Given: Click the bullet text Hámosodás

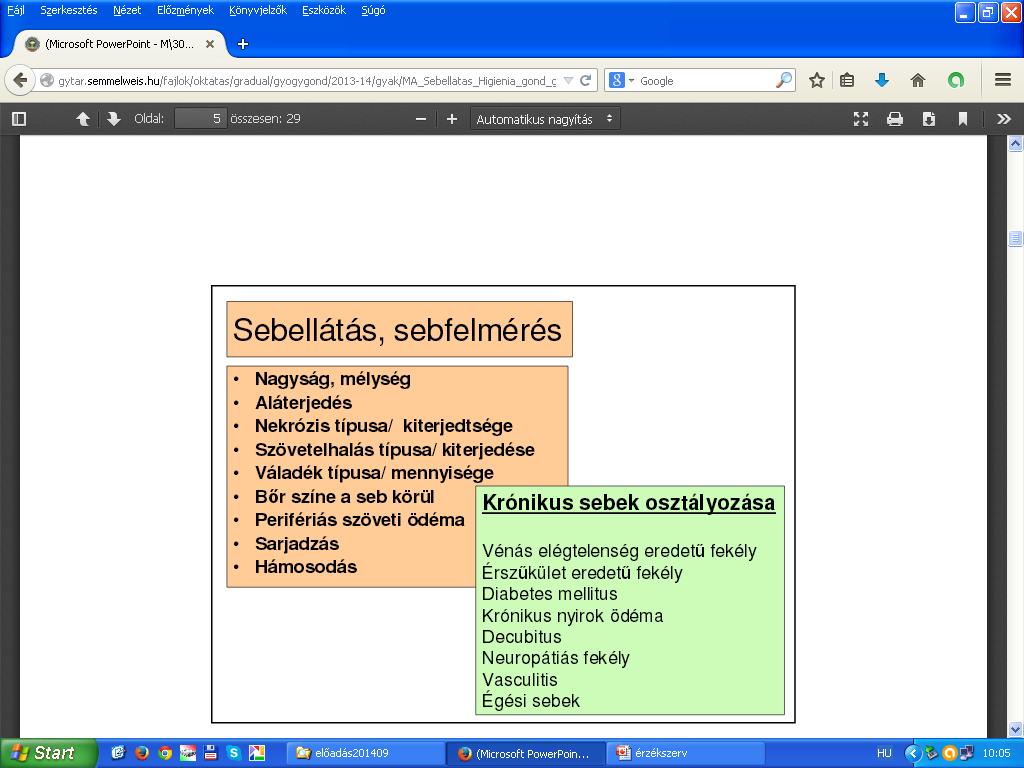Looking at the screenshot, I should click(306, 567).
